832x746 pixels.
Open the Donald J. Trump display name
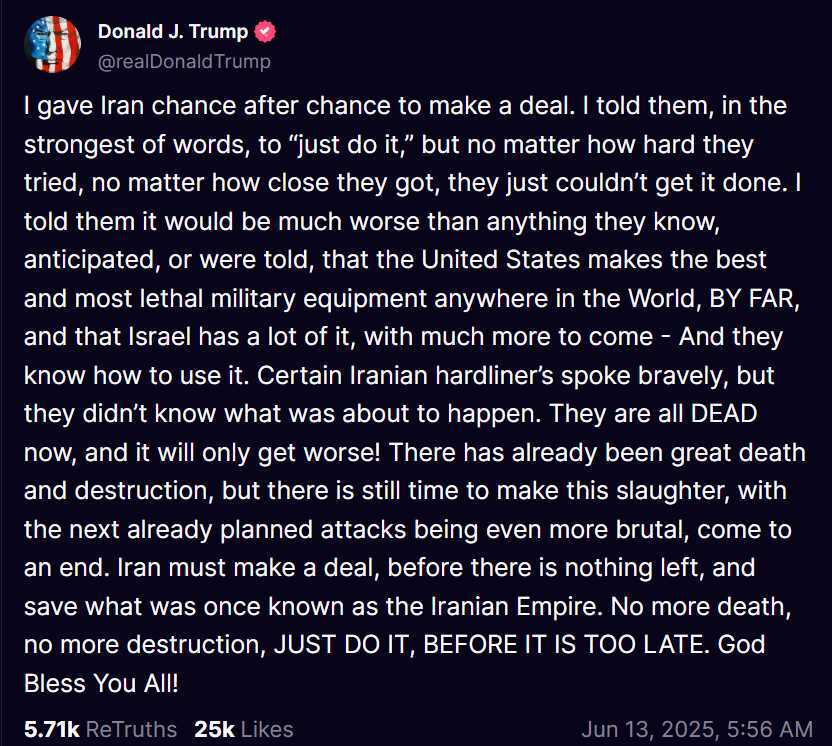[173, 32]
